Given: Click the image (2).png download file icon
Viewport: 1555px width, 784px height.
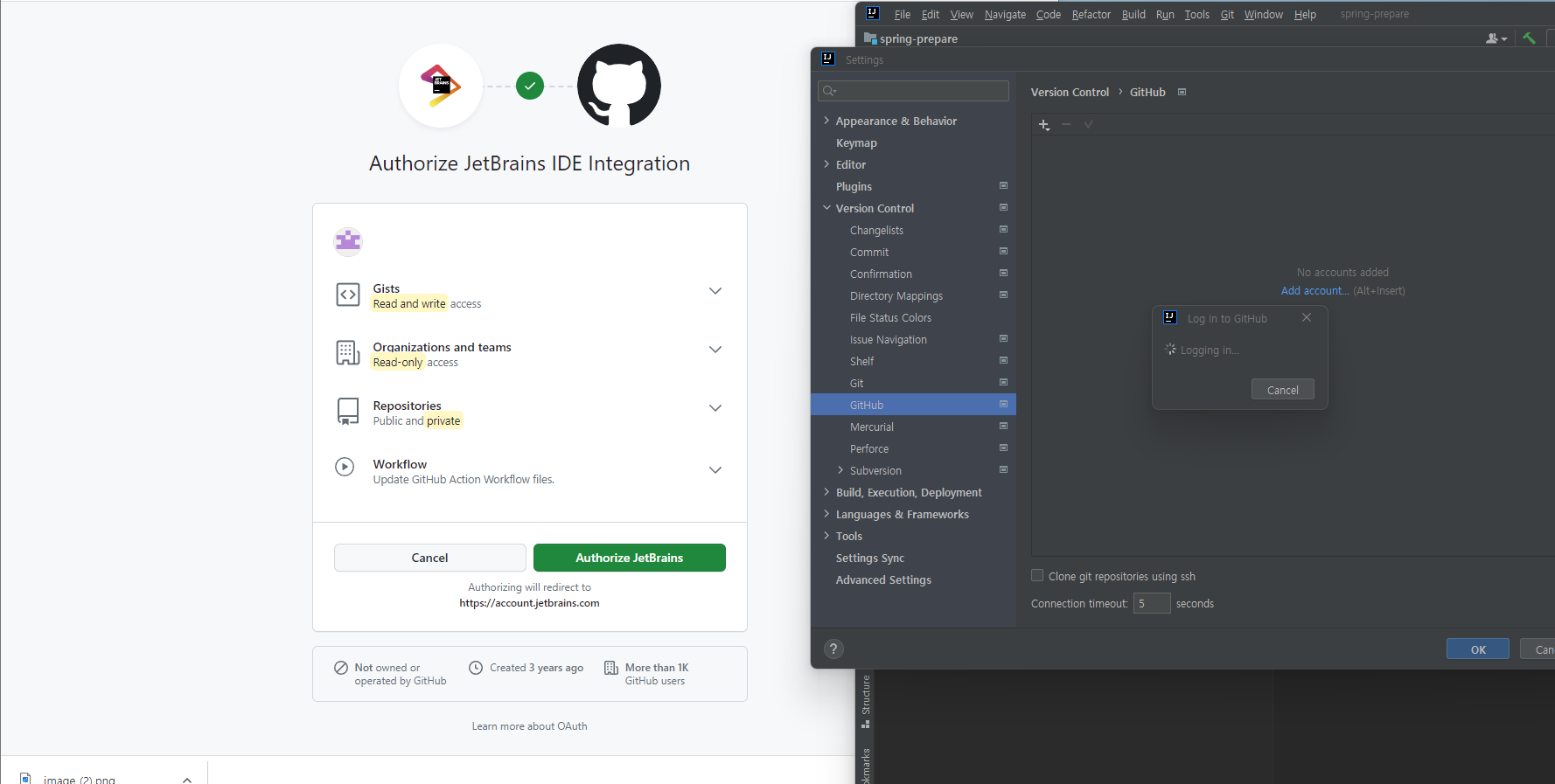Looking at the screenshot, I should point(26,779).
